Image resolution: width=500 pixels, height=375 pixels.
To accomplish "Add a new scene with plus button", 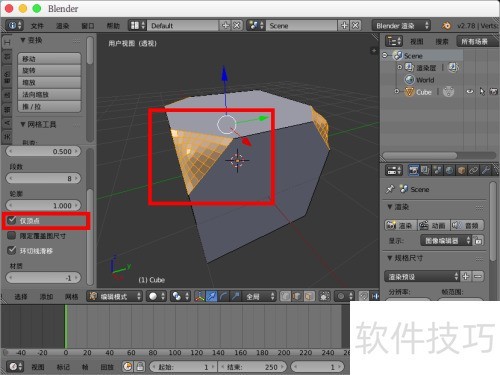I will [344, 25].
